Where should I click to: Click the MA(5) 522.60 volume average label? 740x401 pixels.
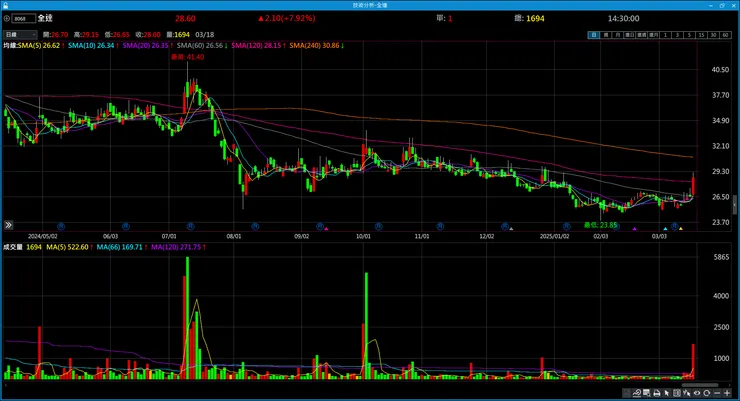[x=67, y=247]
